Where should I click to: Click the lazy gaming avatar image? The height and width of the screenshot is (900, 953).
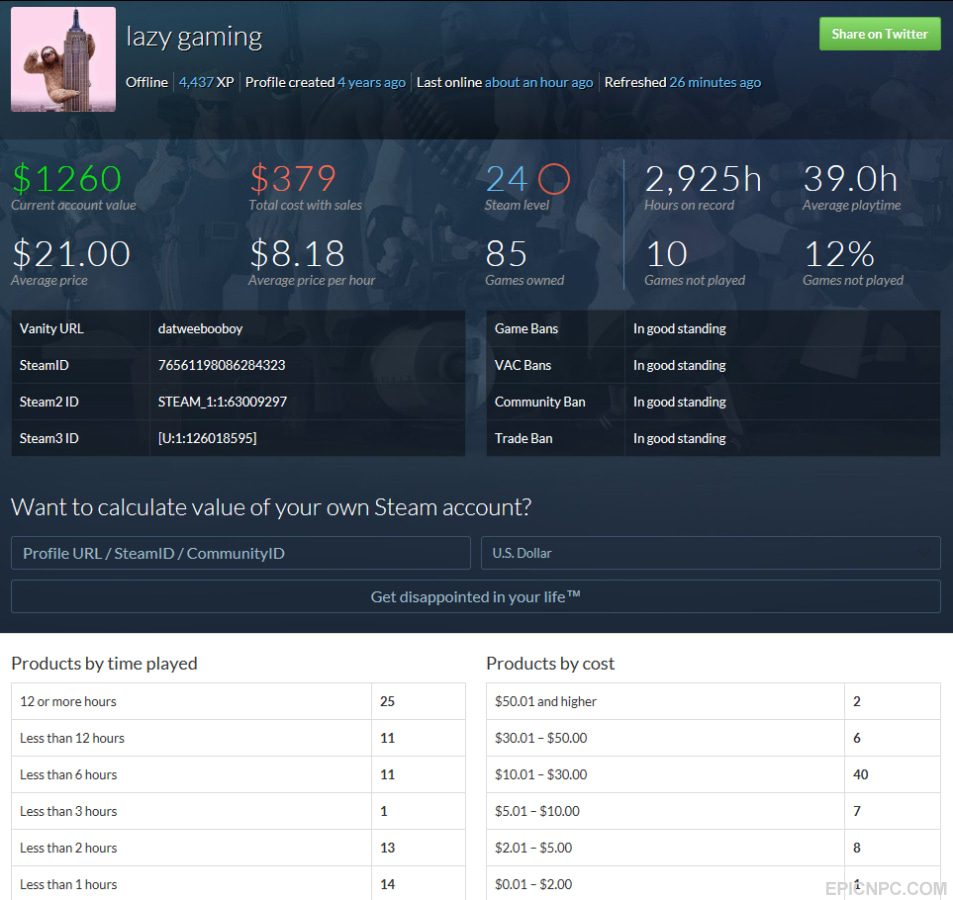point(63,59)
